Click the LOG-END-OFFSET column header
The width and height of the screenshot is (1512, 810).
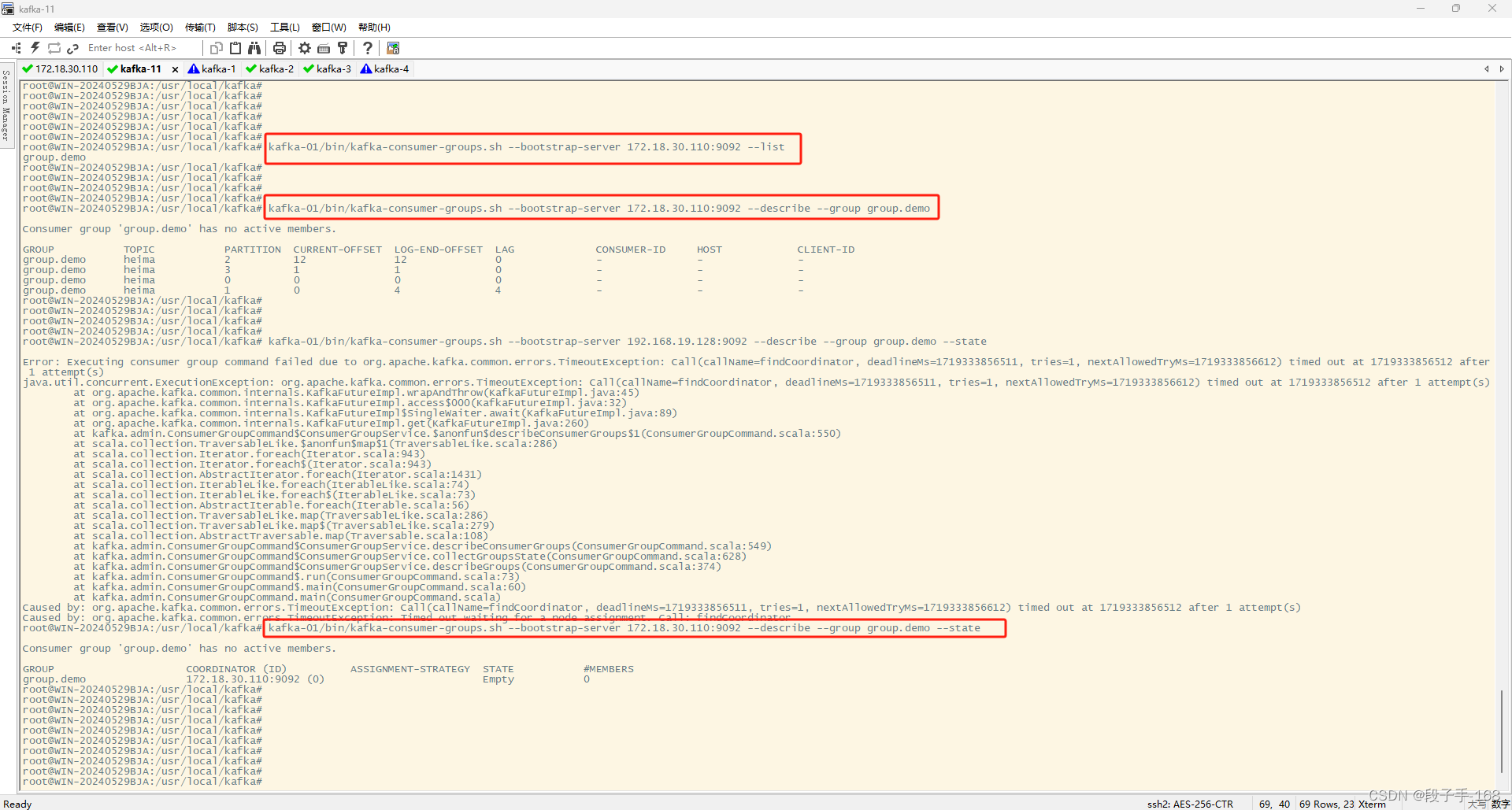pyautogui.click(x=438, y=250)
